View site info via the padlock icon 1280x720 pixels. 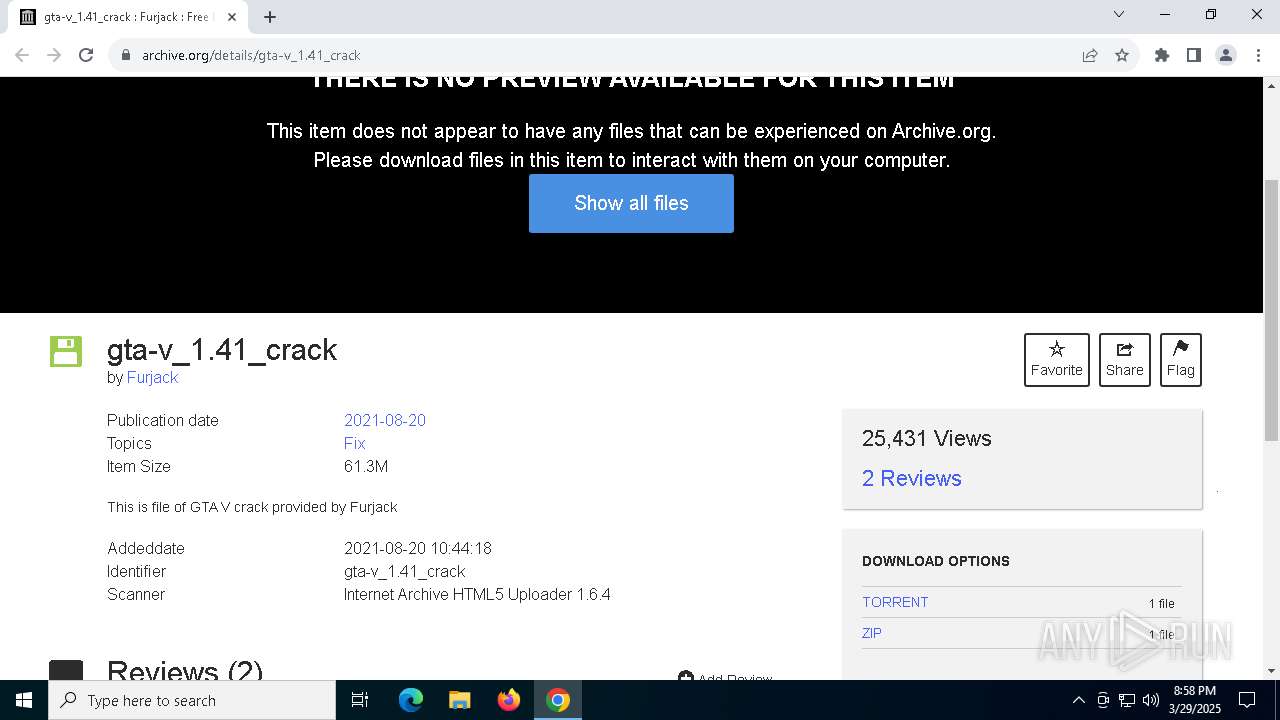click(126, 55)
